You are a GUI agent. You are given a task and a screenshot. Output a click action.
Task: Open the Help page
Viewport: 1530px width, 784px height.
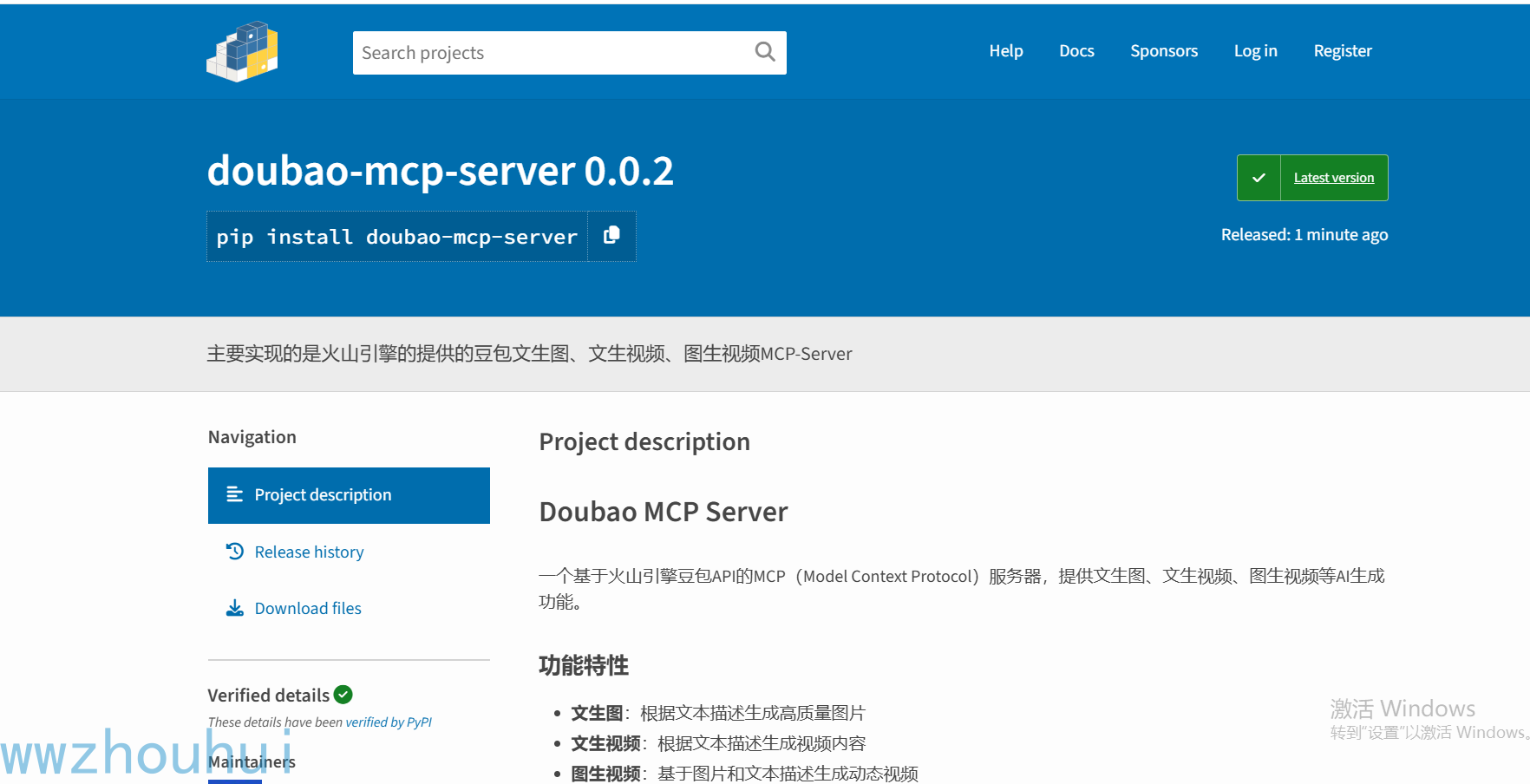point(1006,51)
